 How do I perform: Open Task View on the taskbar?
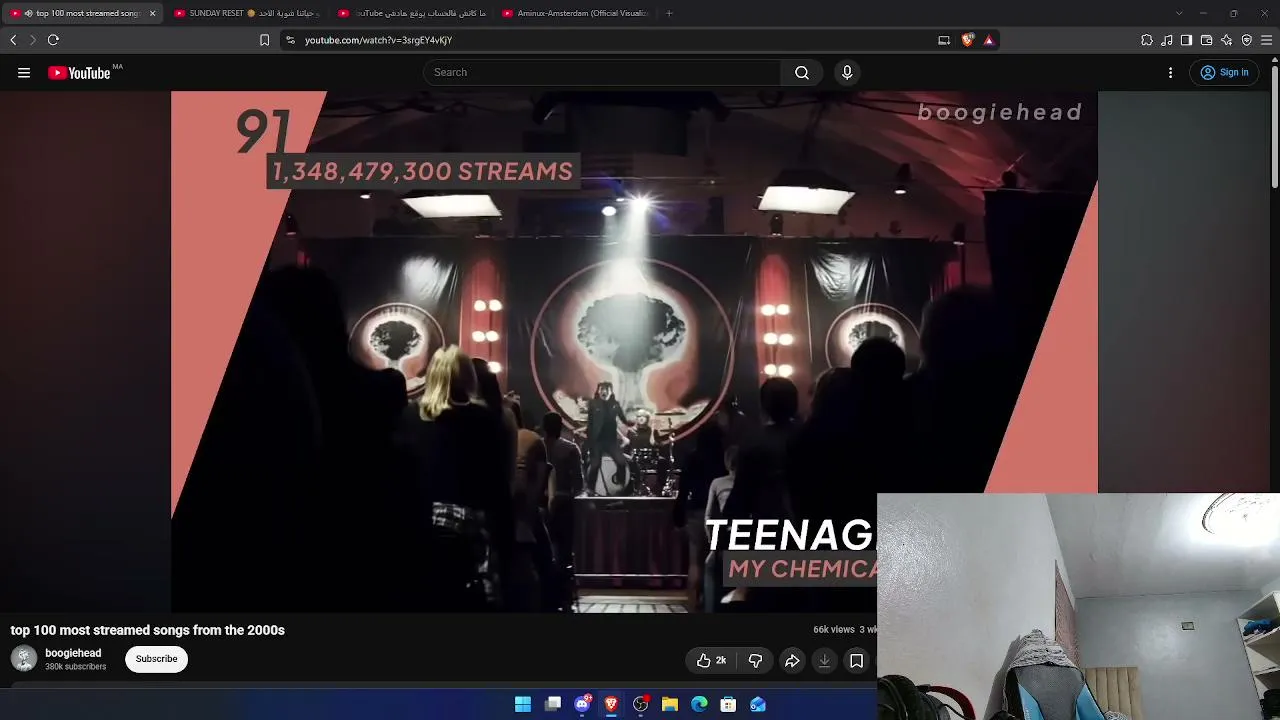(x=553, y=704)
